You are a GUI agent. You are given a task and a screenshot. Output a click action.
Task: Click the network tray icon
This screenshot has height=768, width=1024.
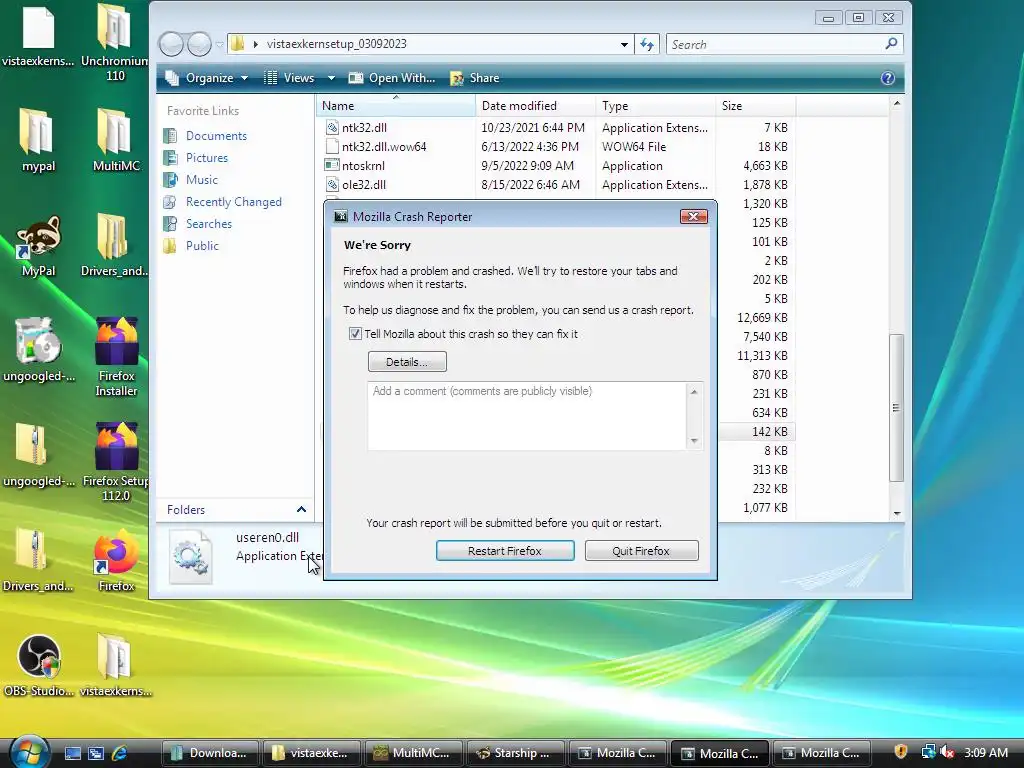(x=927, y=752)
